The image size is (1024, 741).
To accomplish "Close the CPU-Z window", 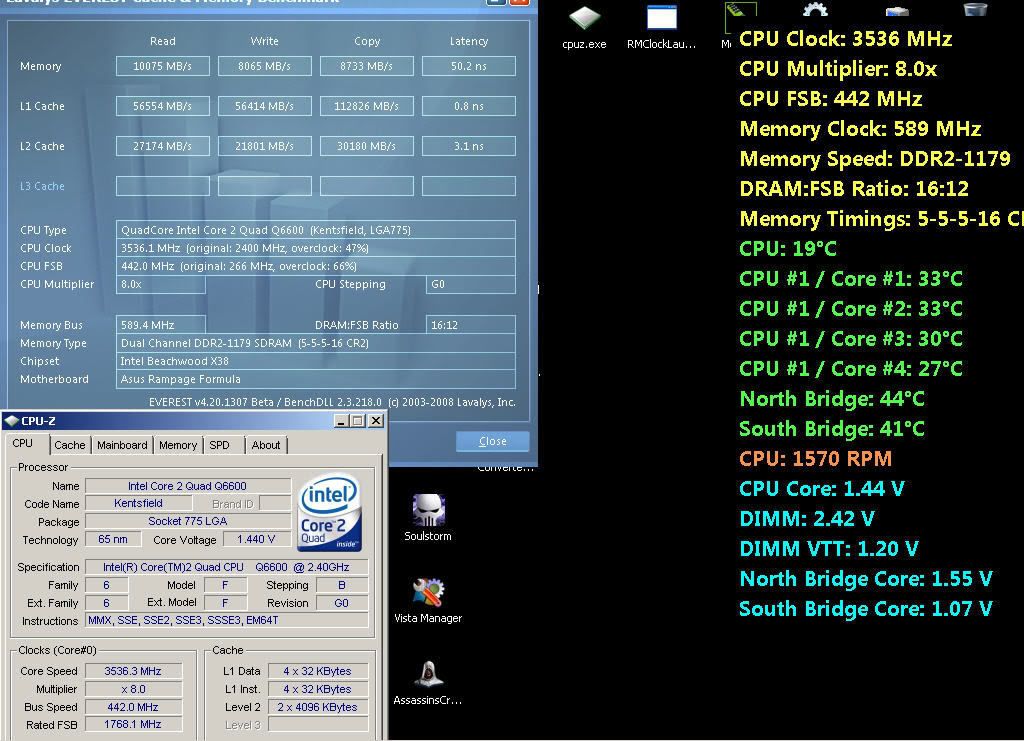I will 376,421.
